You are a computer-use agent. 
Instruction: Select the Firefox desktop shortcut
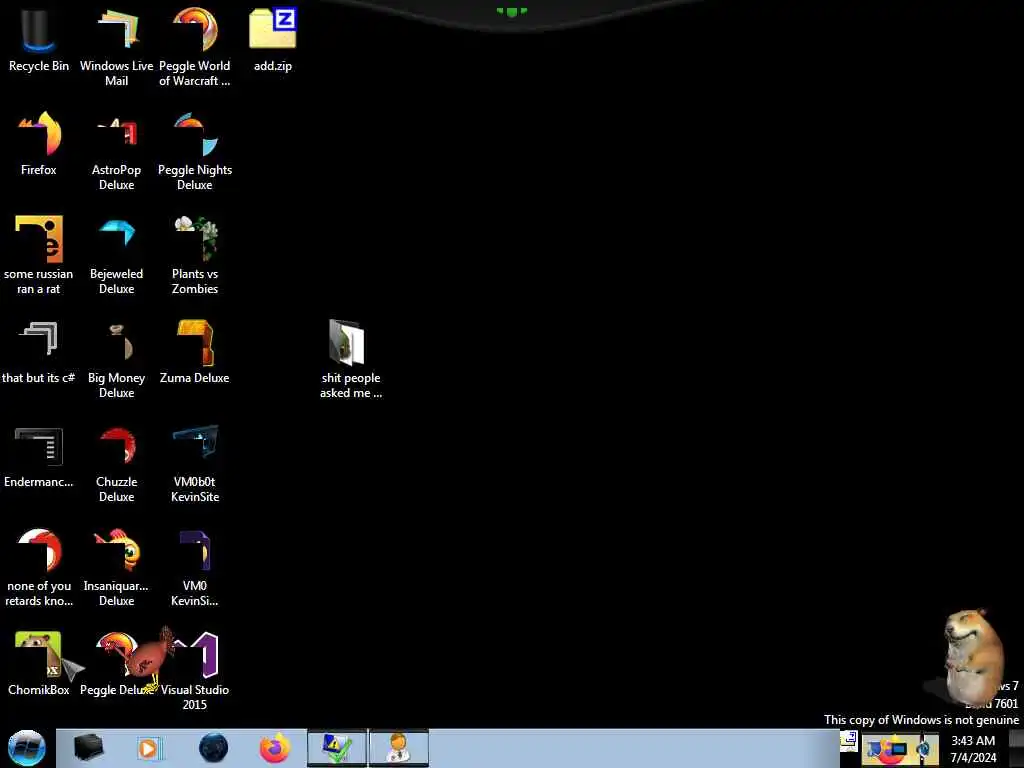pos(39,143)
